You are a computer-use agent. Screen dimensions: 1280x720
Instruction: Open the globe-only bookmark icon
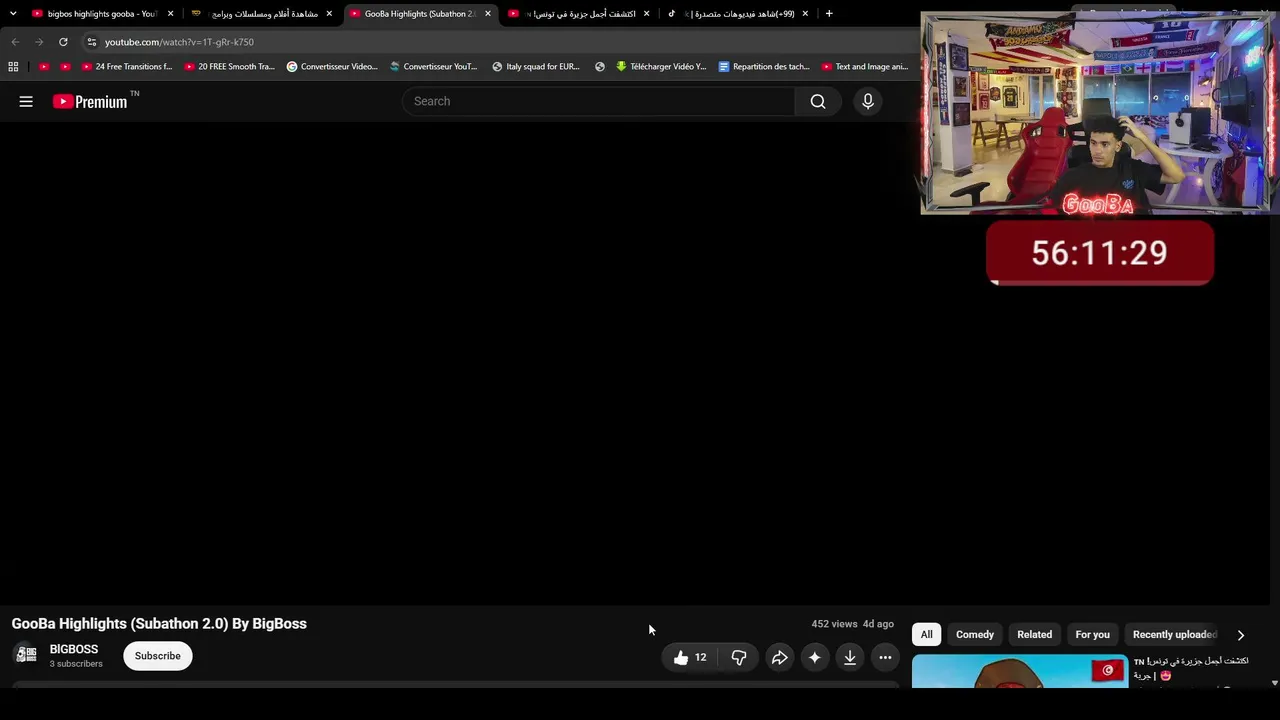point(600,67)
